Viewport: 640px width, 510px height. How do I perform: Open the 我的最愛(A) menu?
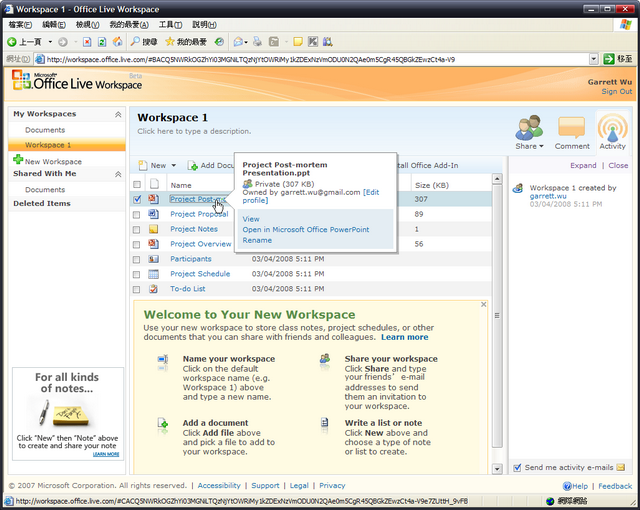tap(129, 25)
